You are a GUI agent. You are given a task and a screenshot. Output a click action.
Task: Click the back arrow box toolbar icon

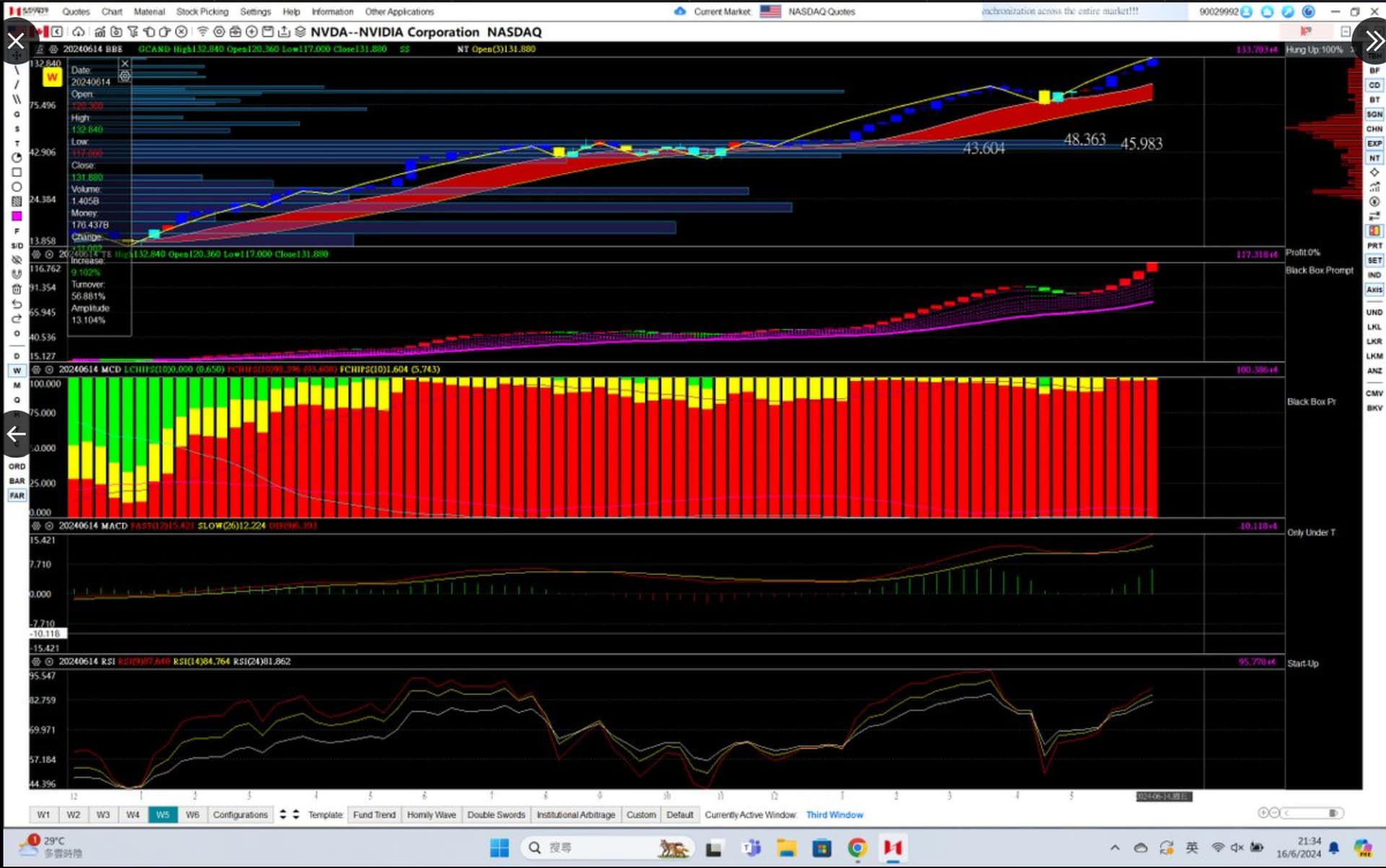[57, 32]
